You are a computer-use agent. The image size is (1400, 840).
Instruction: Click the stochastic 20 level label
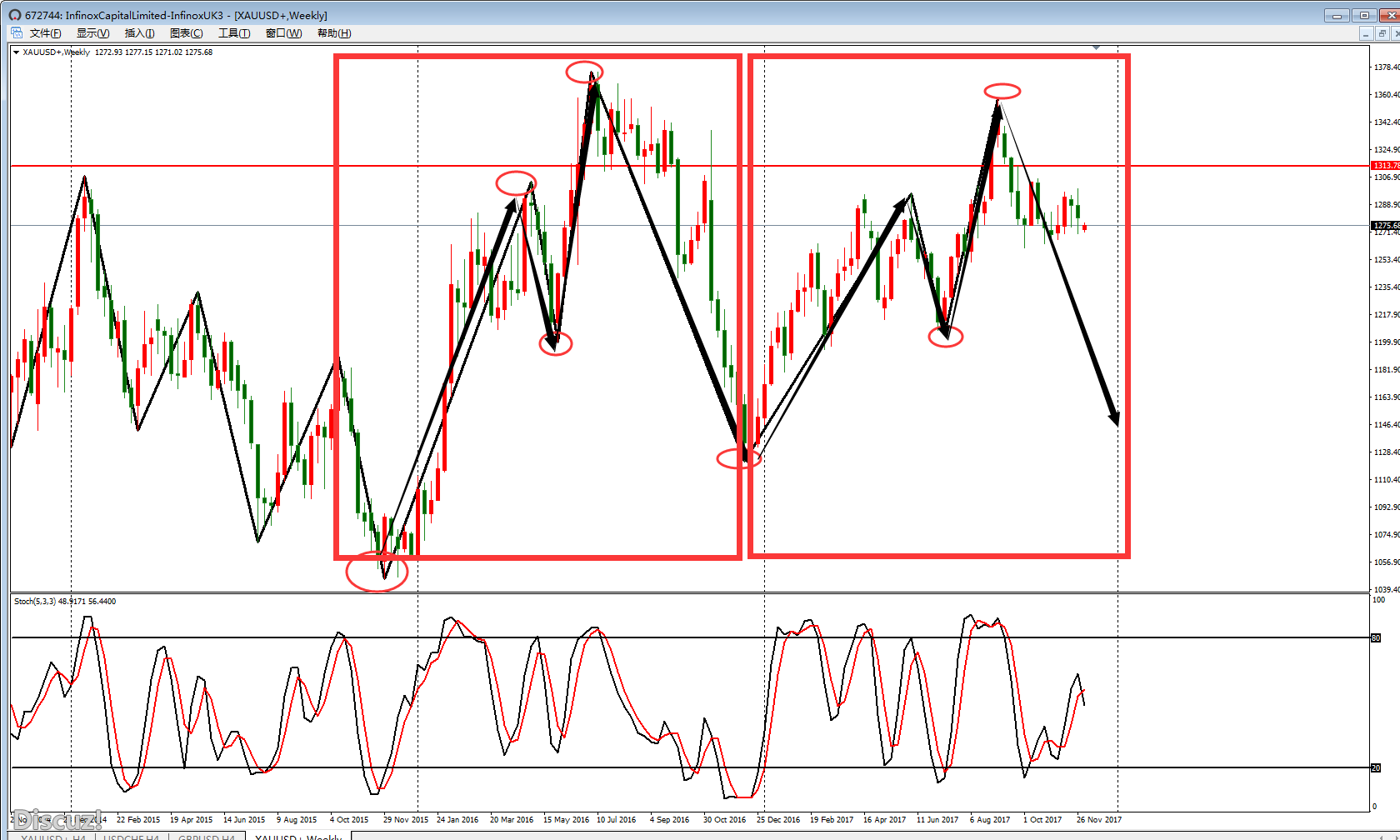point(1376,768)
